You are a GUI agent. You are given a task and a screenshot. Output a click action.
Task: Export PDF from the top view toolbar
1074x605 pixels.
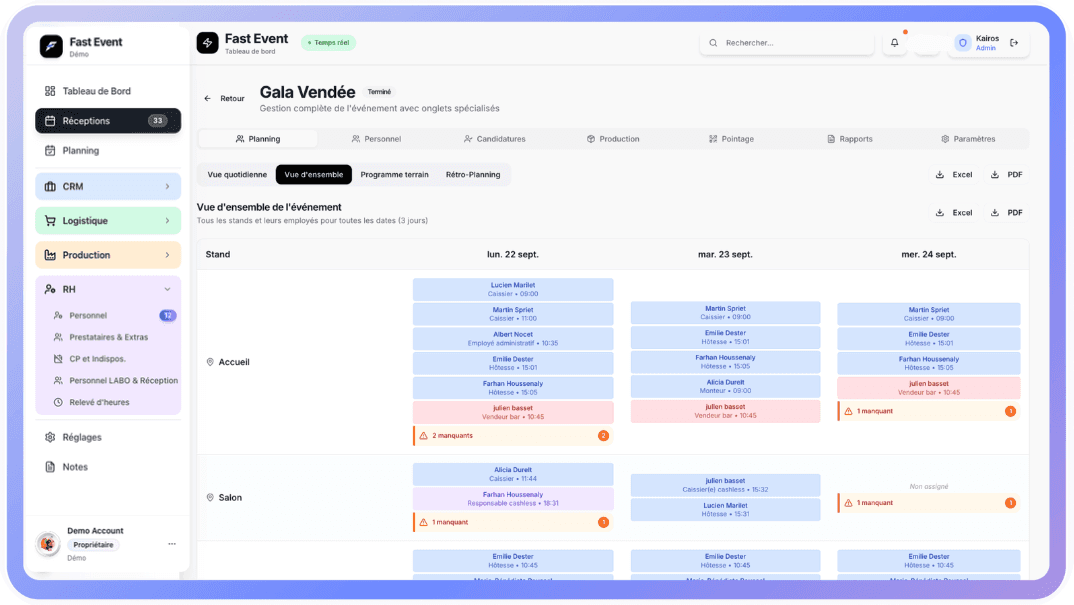(1007, 175)
